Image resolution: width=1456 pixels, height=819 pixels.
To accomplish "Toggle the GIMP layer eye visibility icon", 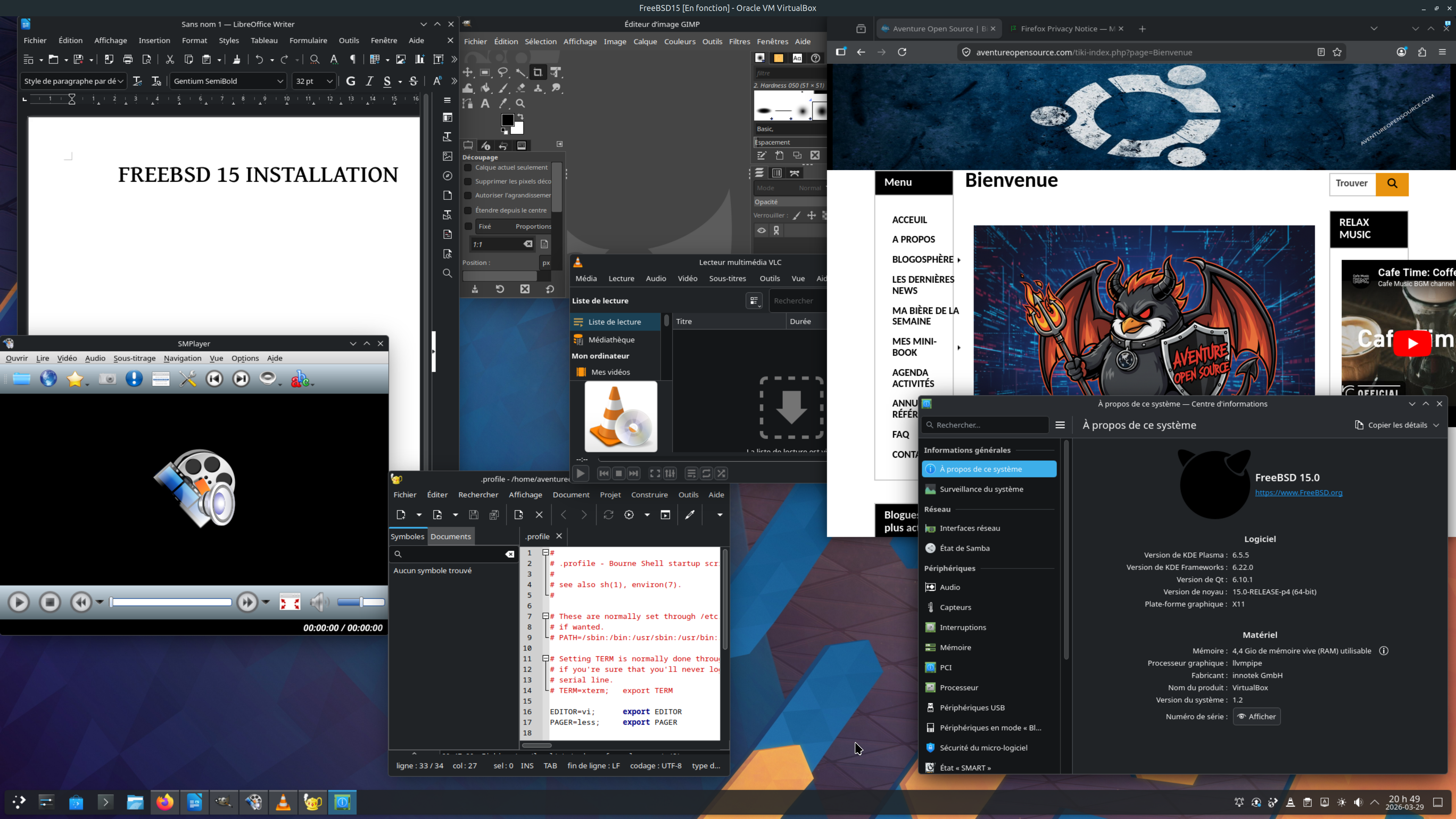I will pyautogui.click(x=761, y=231).
